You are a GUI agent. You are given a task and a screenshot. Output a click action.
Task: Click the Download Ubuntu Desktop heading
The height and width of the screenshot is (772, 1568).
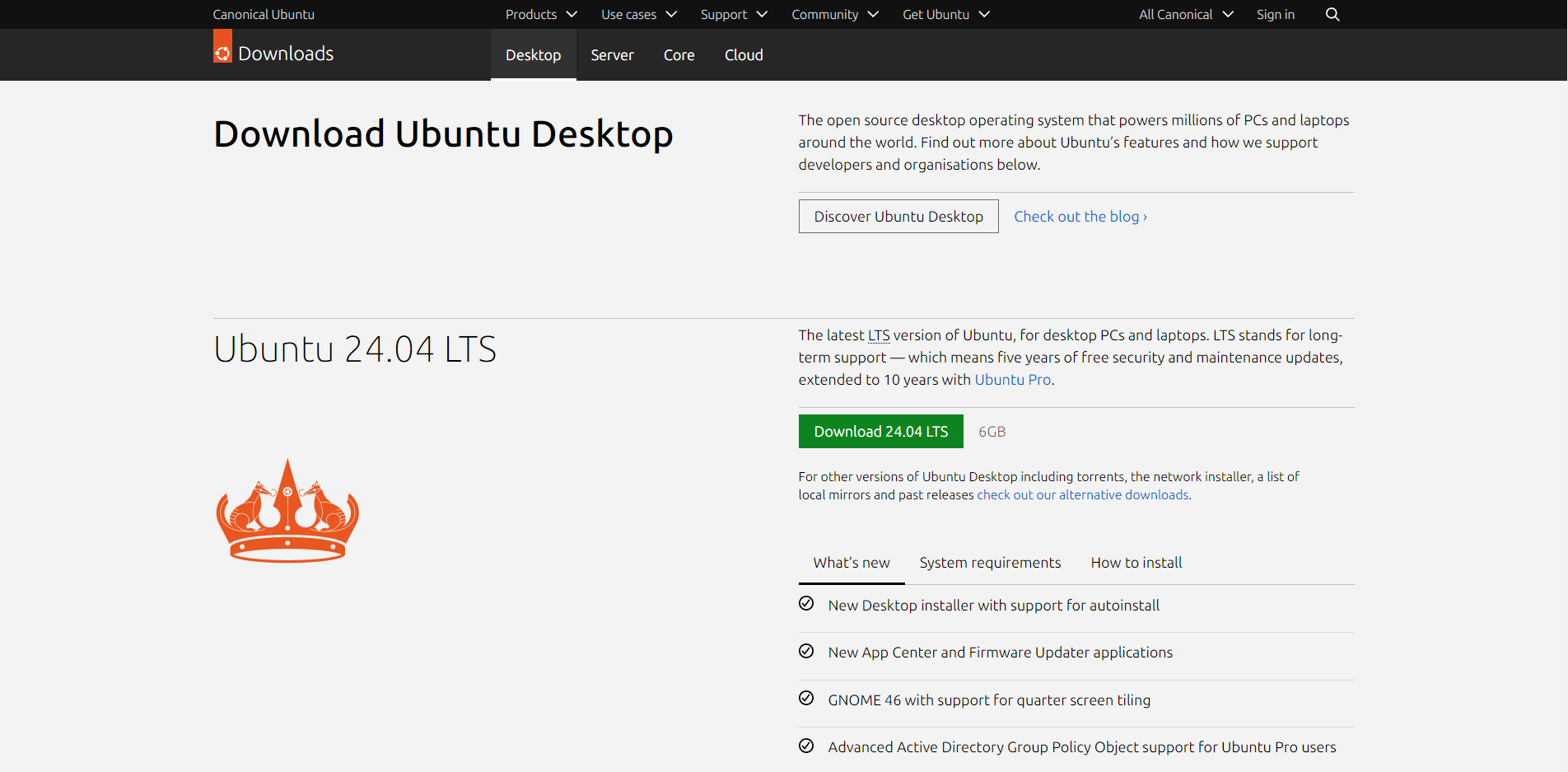pyautogui.click(x=443, y=134)
